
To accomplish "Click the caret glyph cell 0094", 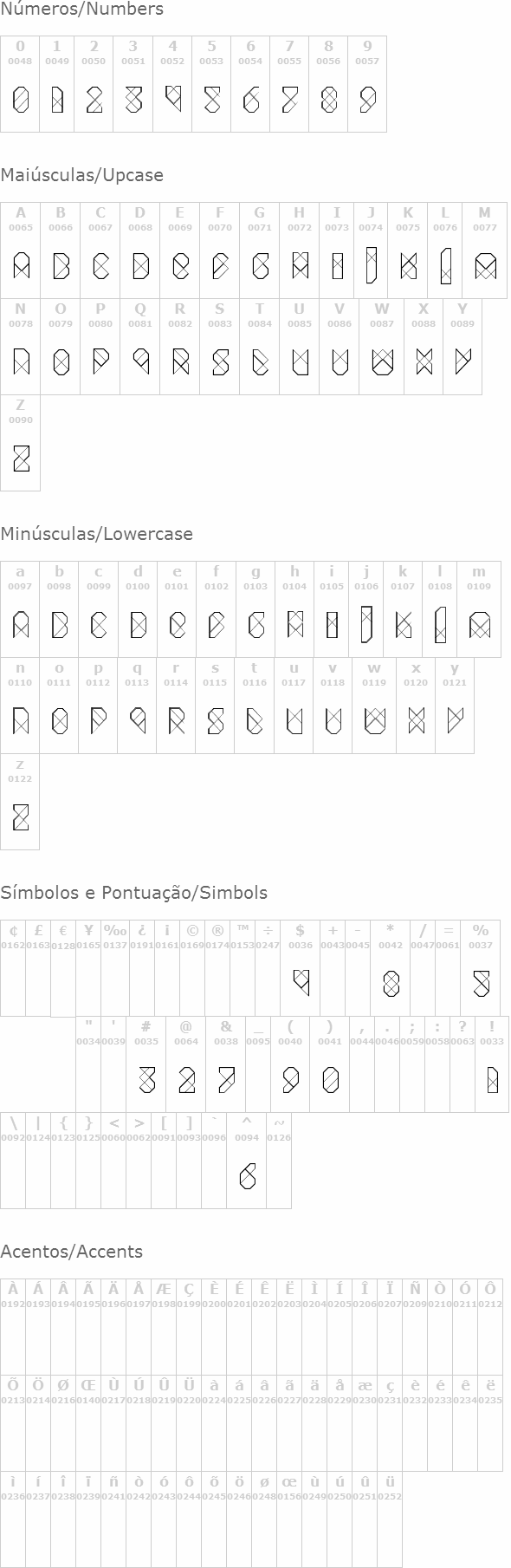I will click(247, 1161).
